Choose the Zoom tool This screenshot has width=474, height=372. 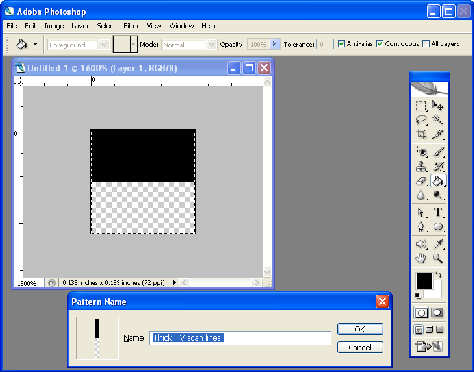(437, 258)
